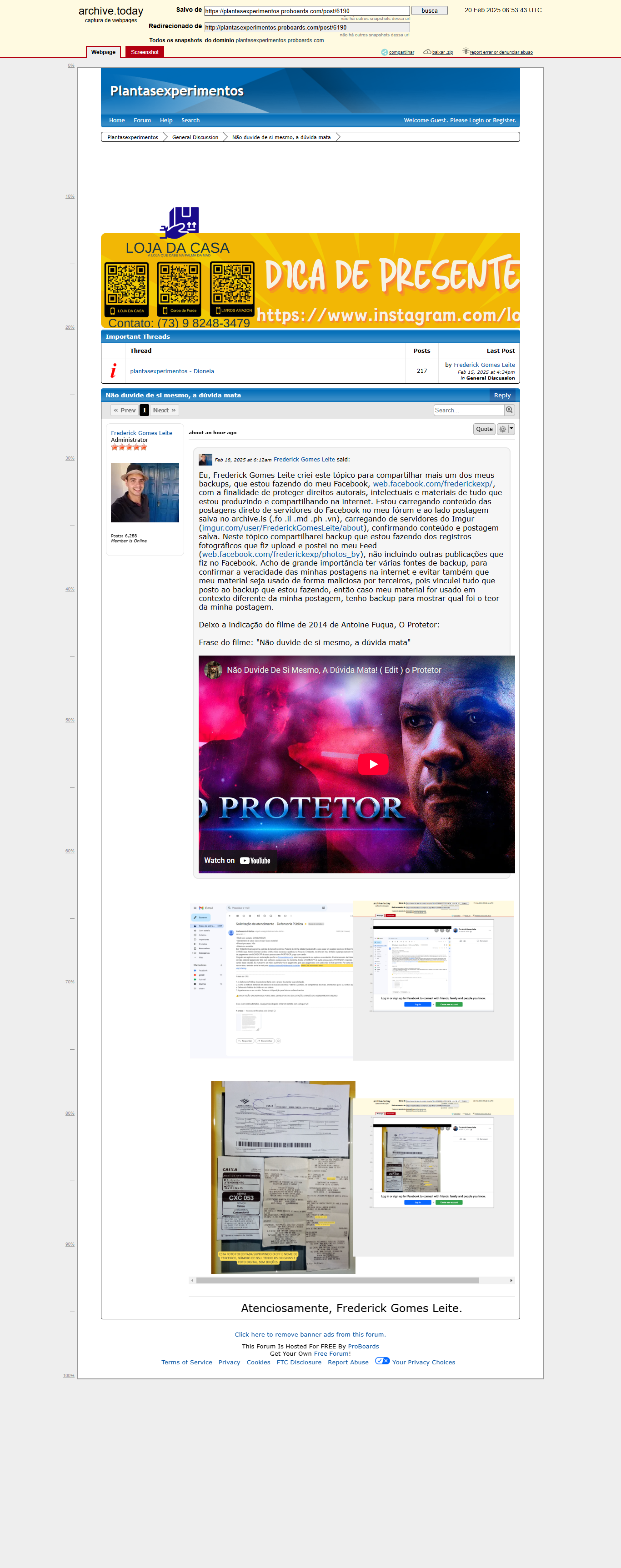Click Terms of Service link
The width and height of the screenshot is (621, 1568).
pyautogui.click(x=186, y=1362)
